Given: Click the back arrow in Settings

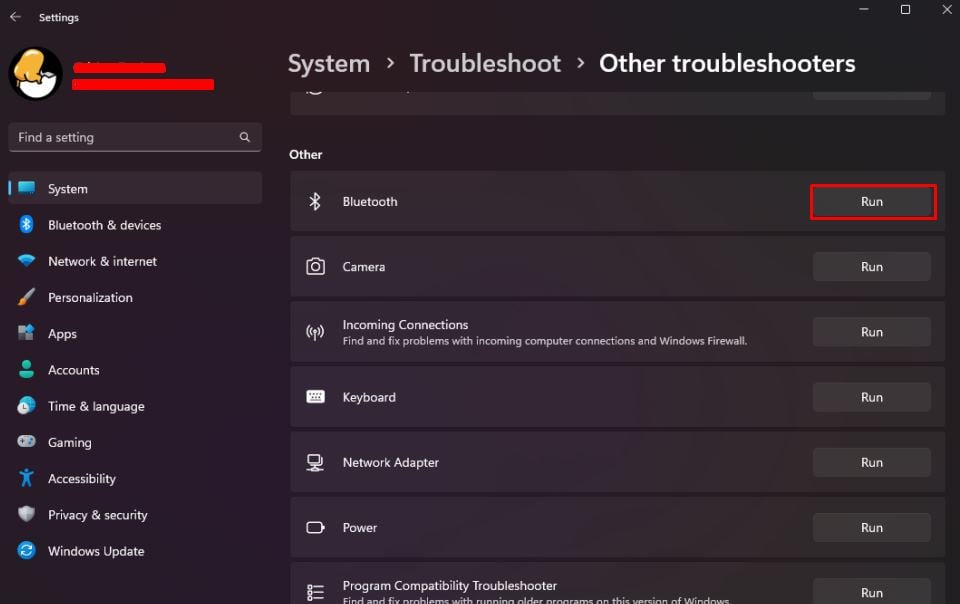Looking at the screenshot, I should pyautogui.click(x=15, y=17).
